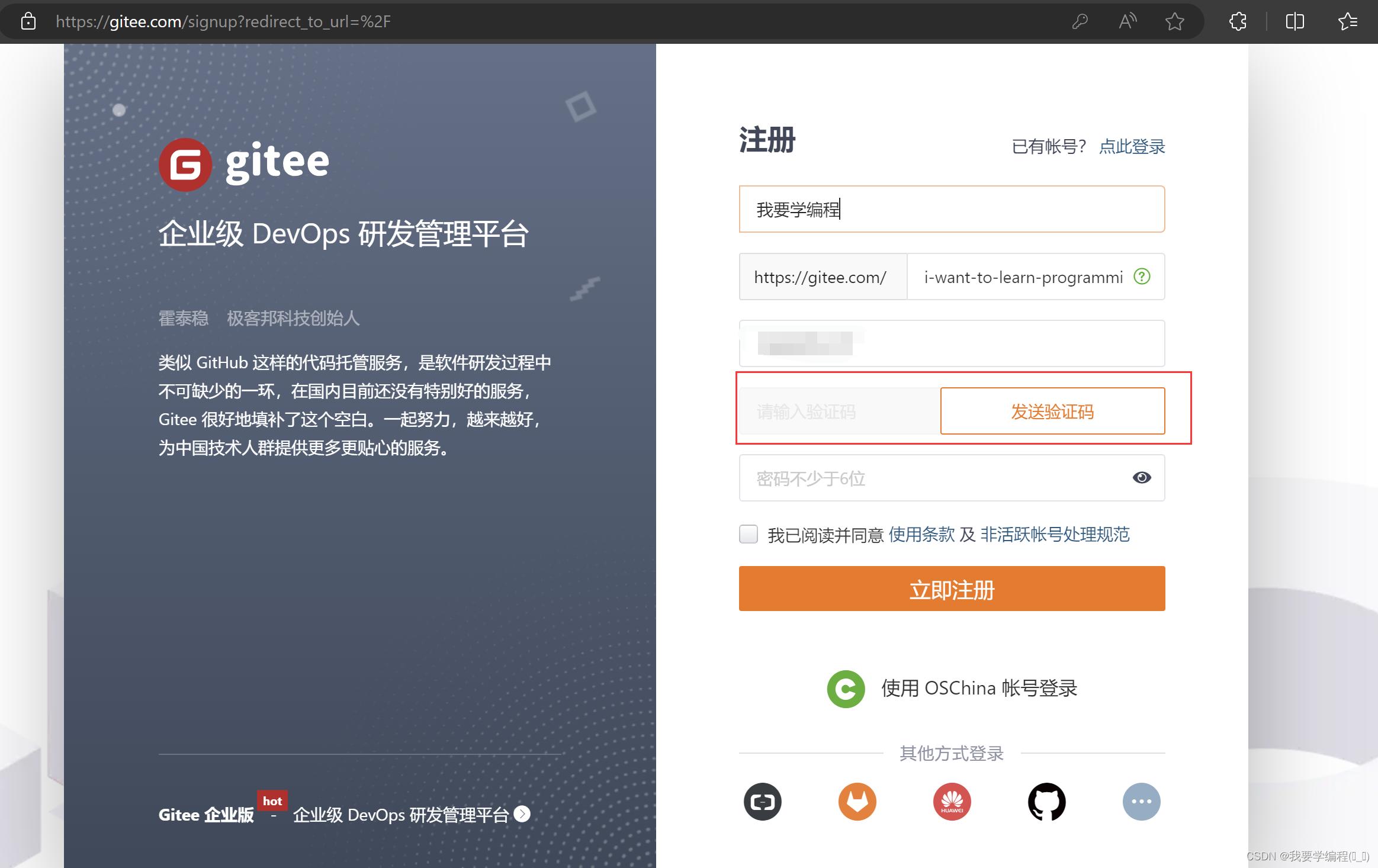Image resolution: width=1378 pixels, height=868 pixels.
Task: Open the 点此登录 login link
Action: [x=1132, y=146]
